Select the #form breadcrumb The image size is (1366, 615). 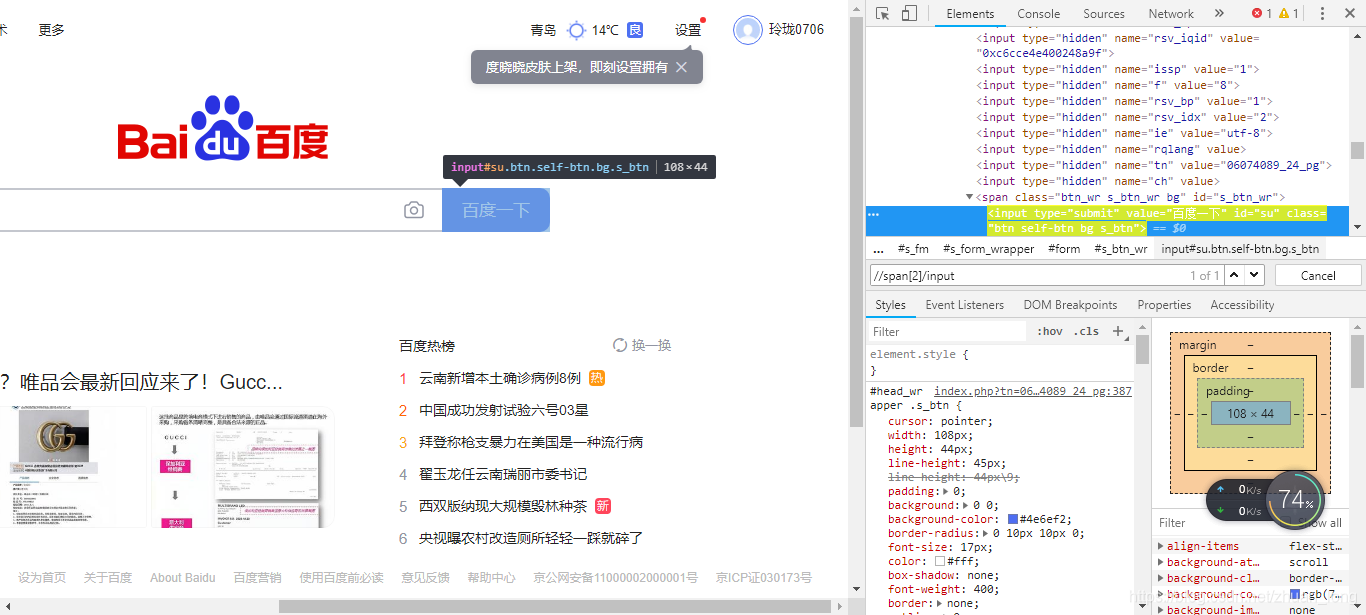coord(1064,249)
